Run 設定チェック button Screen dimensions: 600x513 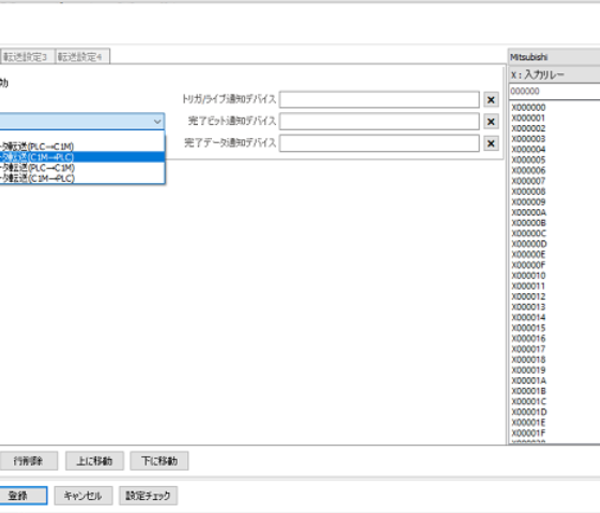[148, 495]
